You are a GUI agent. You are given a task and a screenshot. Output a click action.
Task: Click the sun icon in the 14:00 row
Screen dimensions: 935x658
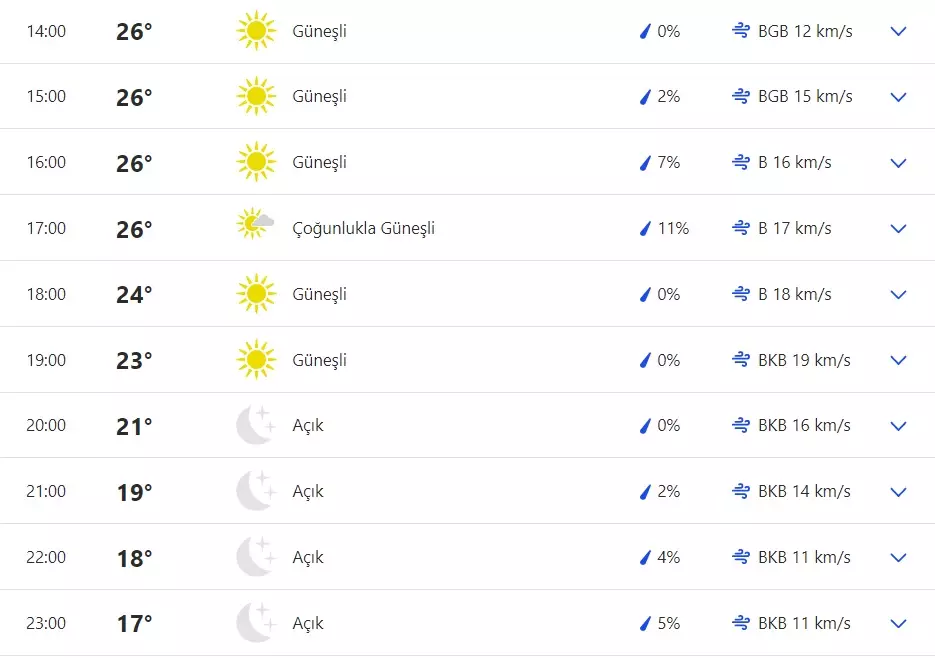click(x=256, y=31)
